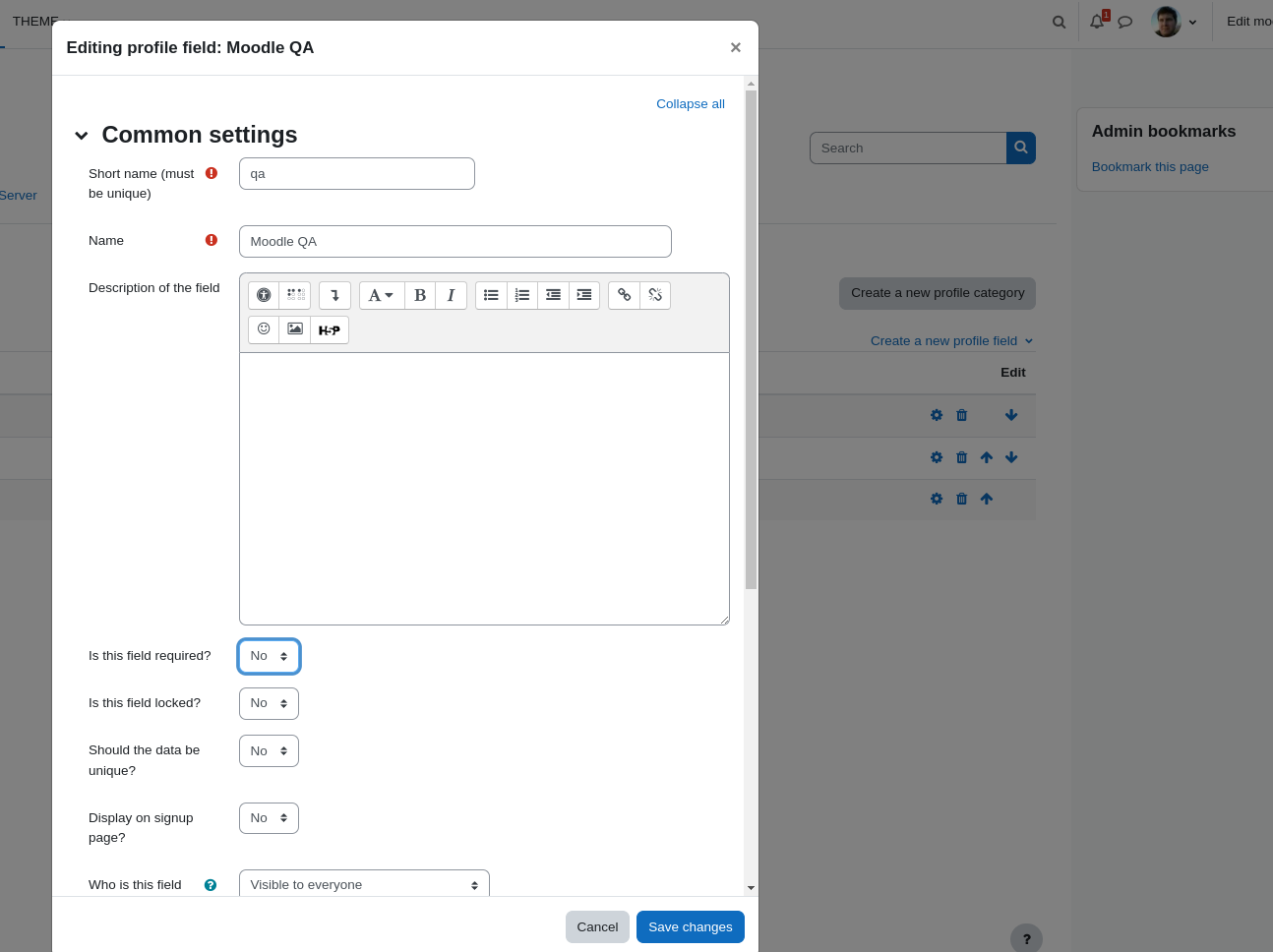Open 'Is this field locked?' dropdown
Viewport: 1273px width, 952px height.
pyautogui.click(x=269, y=703)
